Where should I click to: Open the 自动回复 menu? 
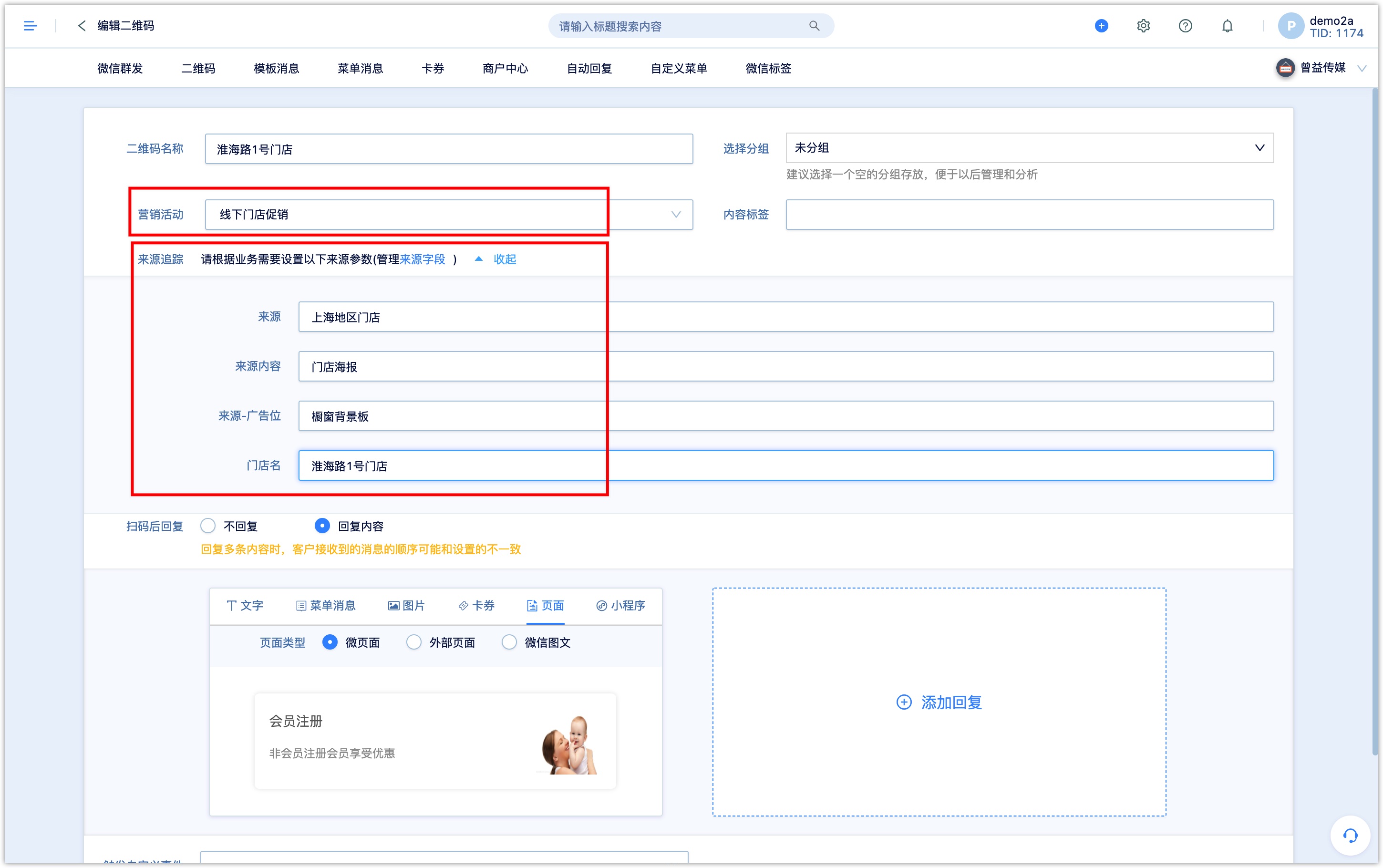click(x=589, y=68)
